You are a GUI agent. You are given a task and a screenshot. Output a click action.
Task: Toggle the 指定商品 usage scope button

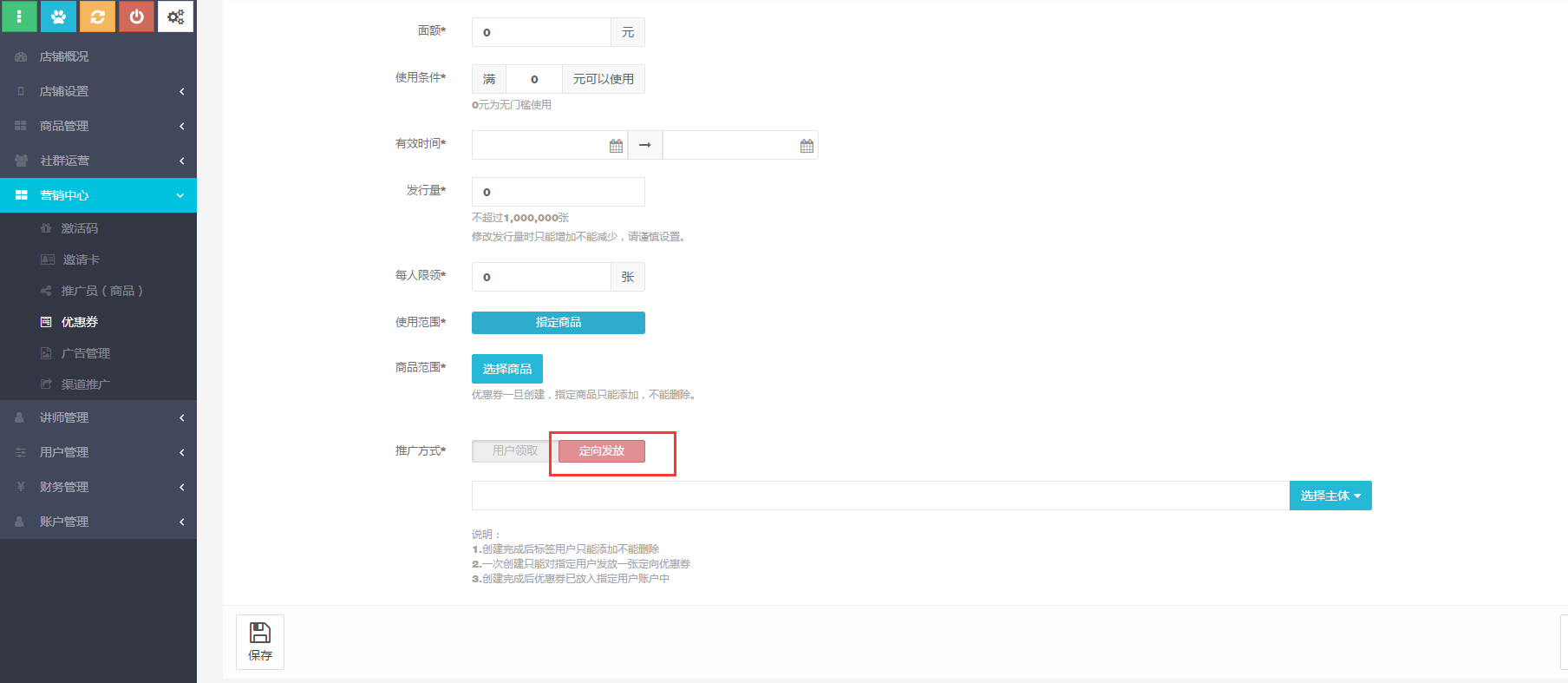[558, 323]
